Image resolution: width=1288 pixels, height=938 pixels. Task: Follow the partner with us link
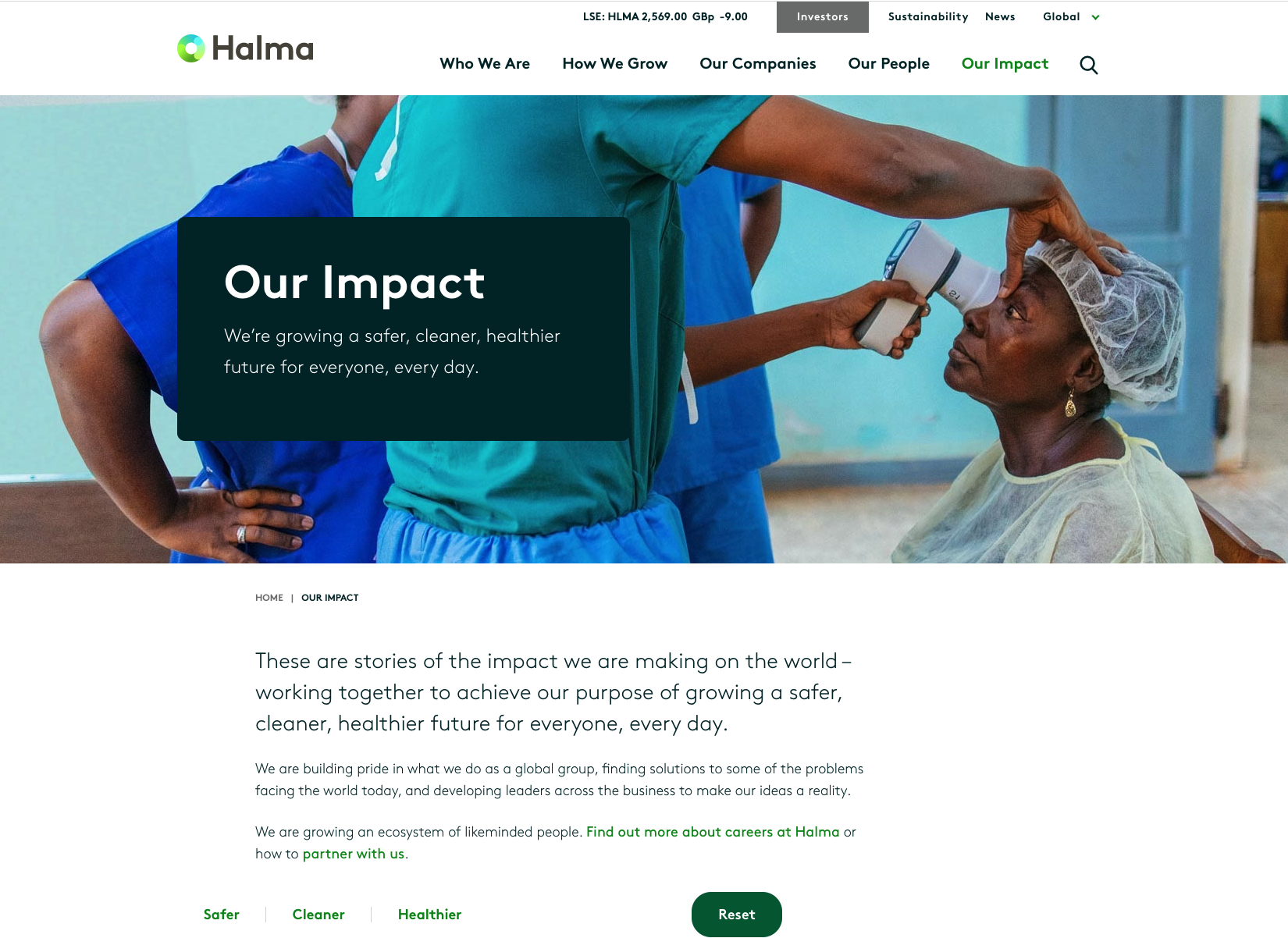click(354, 854)
